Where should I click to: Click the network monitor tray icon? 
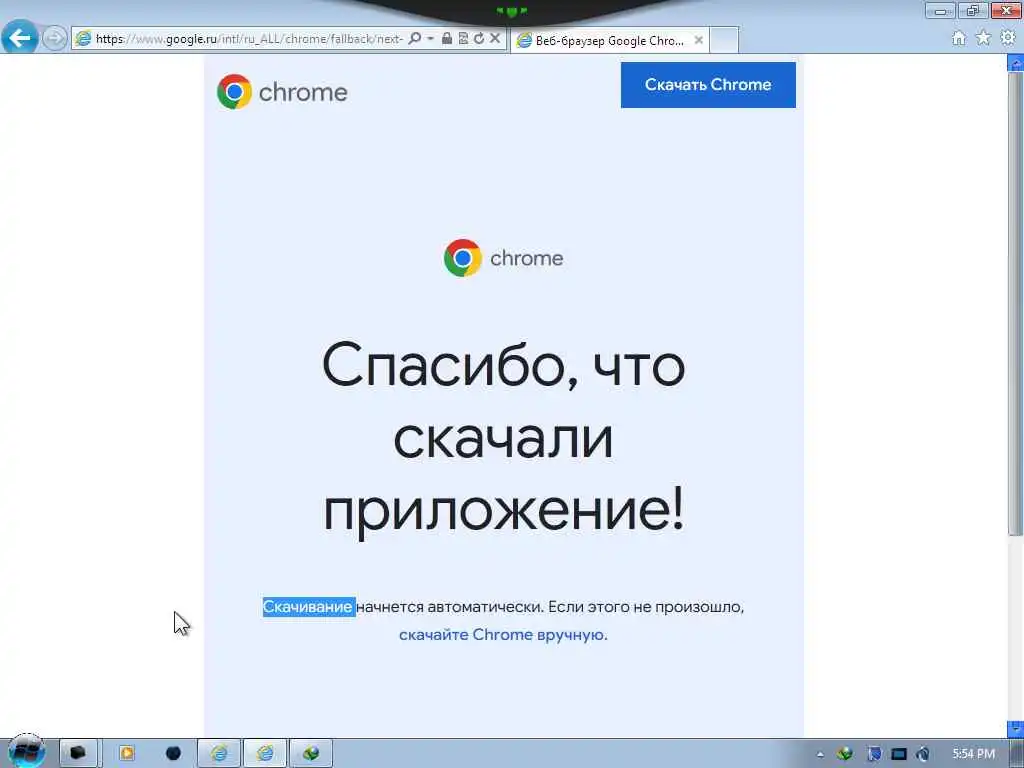(x=899, y=754)
